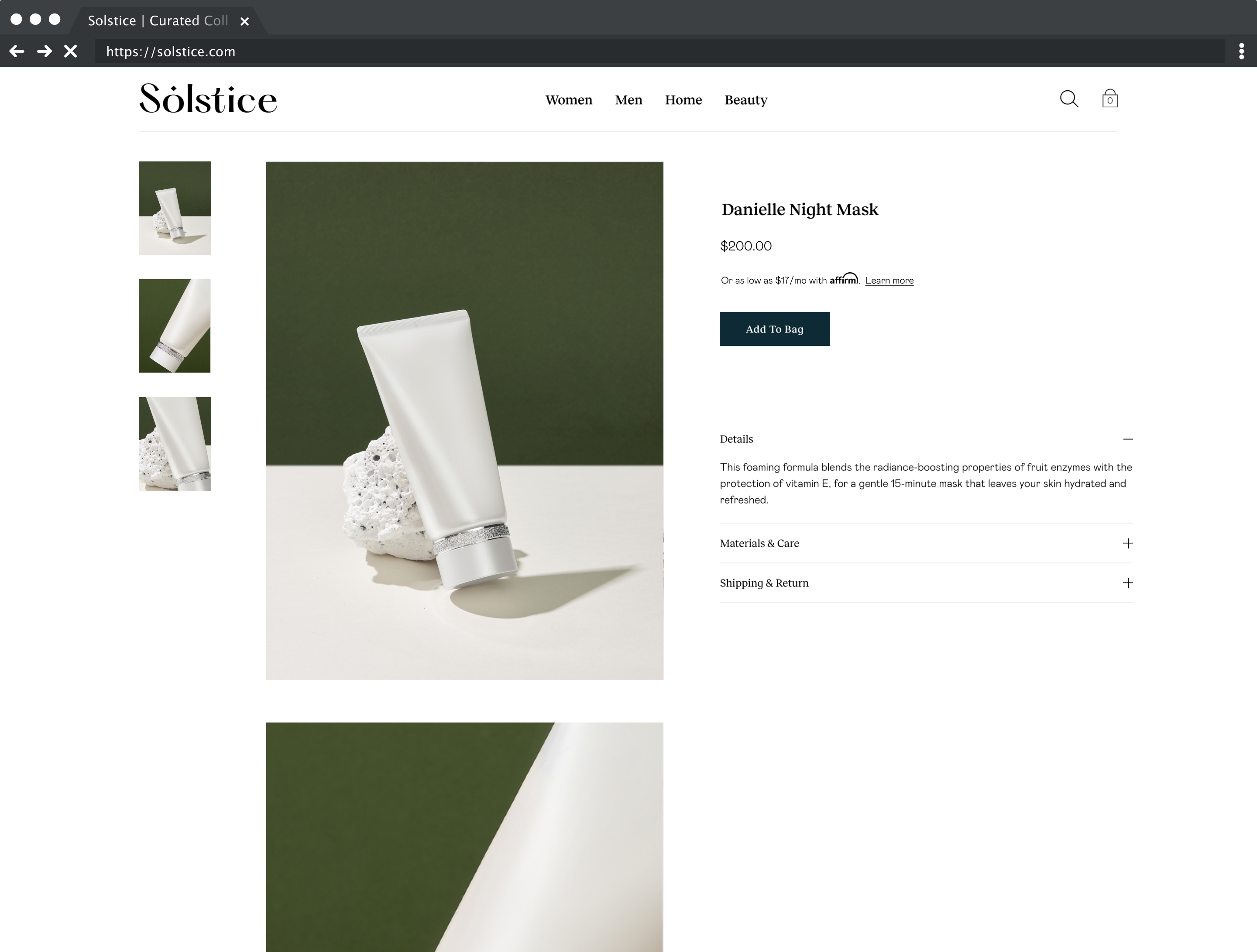Go back with browser back arrow
This screenshot has height=952, width=1257.
tap(17, 51)
